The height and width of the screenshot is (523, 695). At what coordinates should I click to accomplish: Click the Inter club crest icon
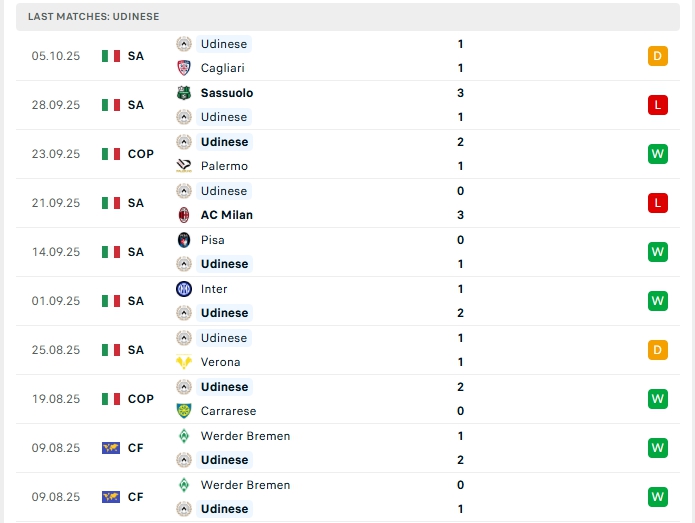184,289
